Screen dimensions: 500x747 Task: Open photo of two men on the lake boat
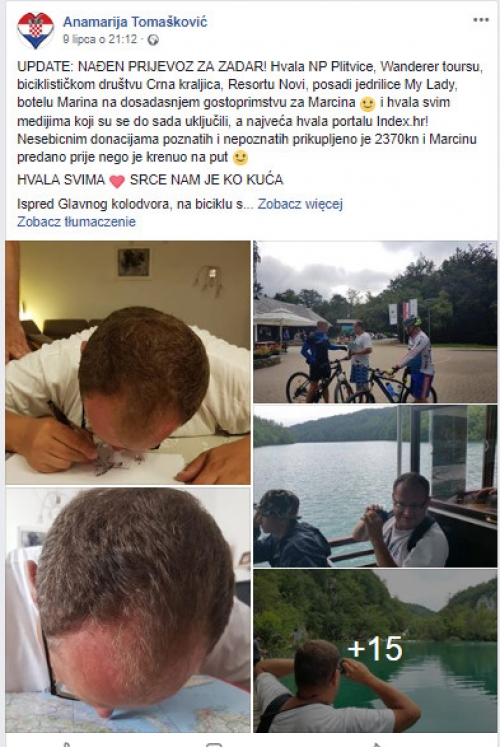pos(375,486)
